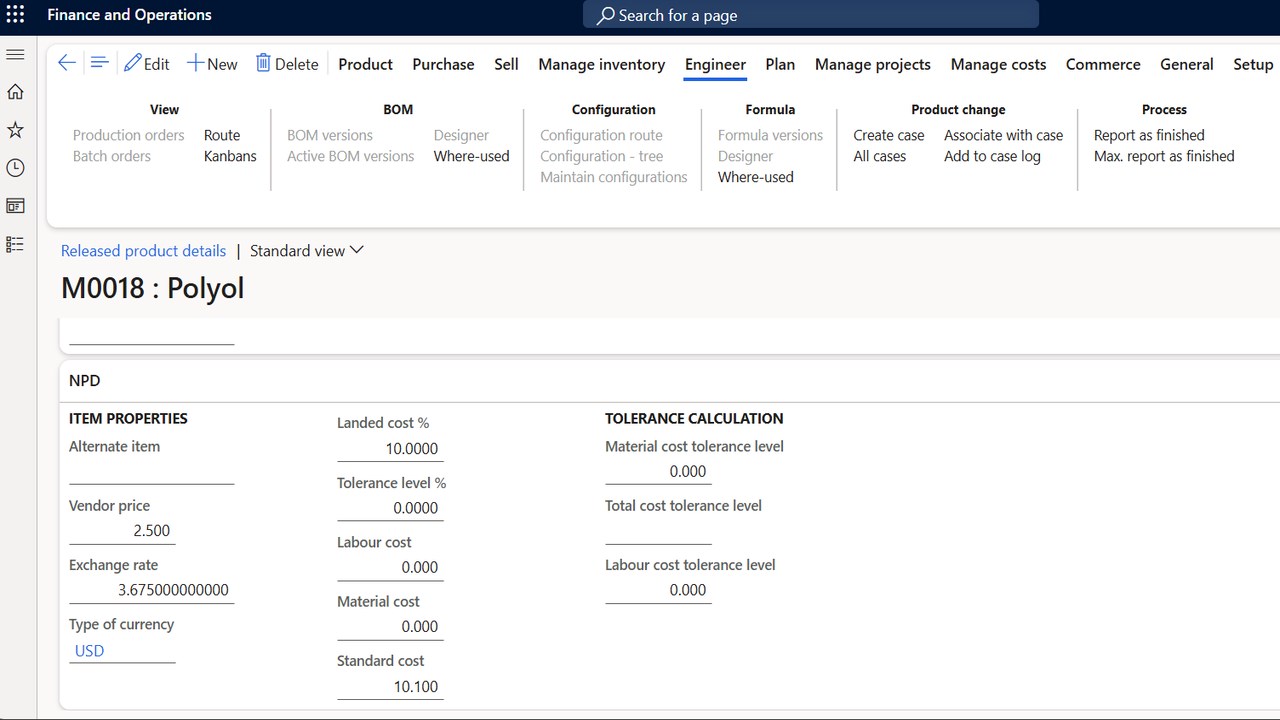Viewport: 1280px width, 720px height.
Task: Open the General tab
Action: click(x=1186, y=64)
